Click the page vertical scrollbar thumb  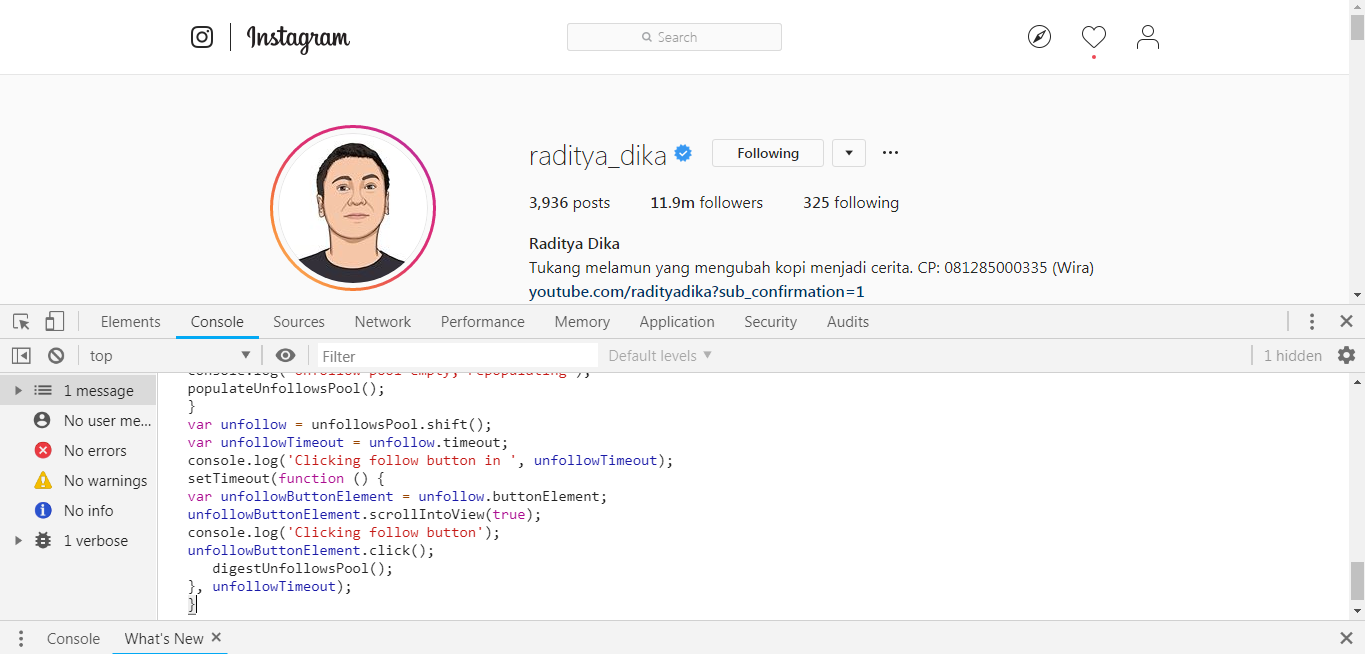pyautogui.click(x=1357, y=25)
